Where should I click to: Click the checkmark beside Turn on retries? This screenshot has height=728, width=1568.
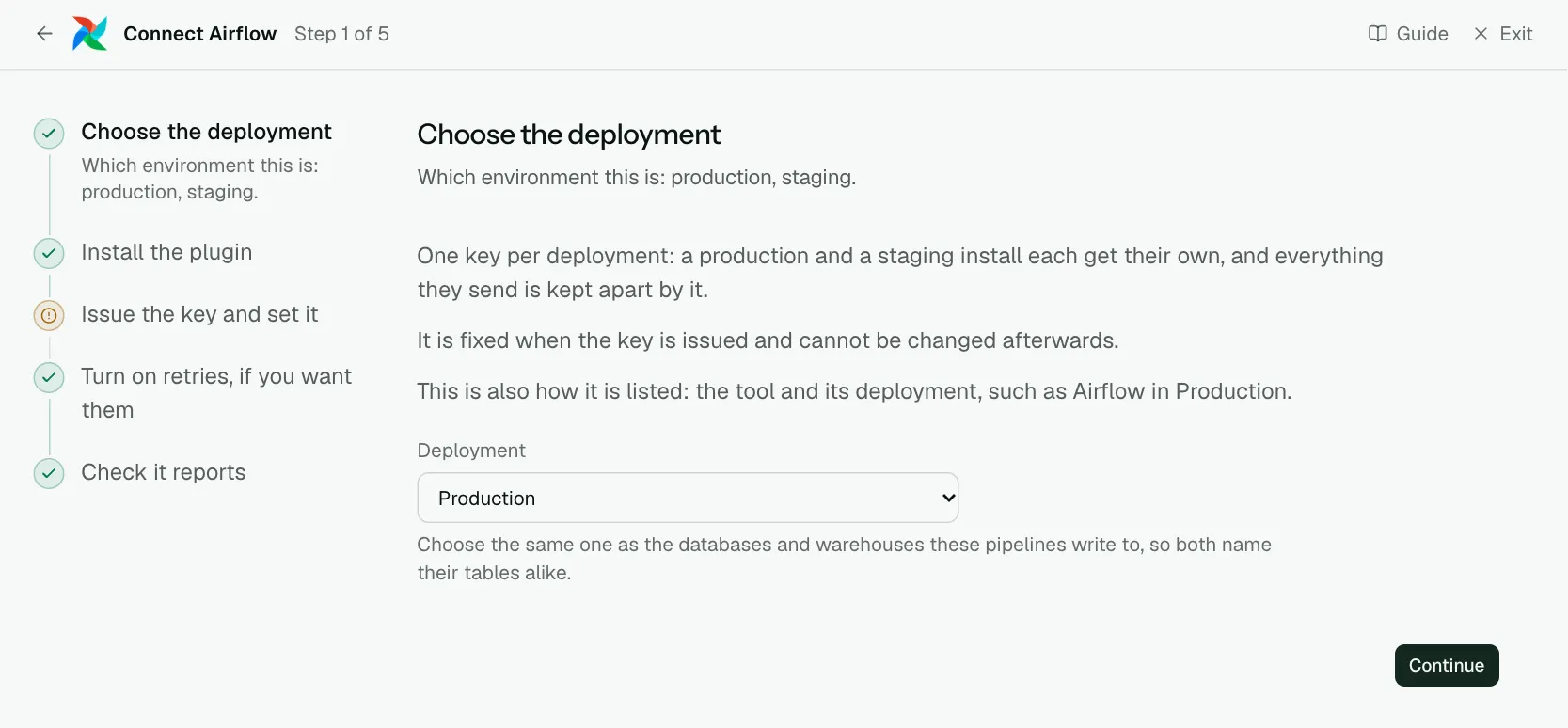(49, 377)
